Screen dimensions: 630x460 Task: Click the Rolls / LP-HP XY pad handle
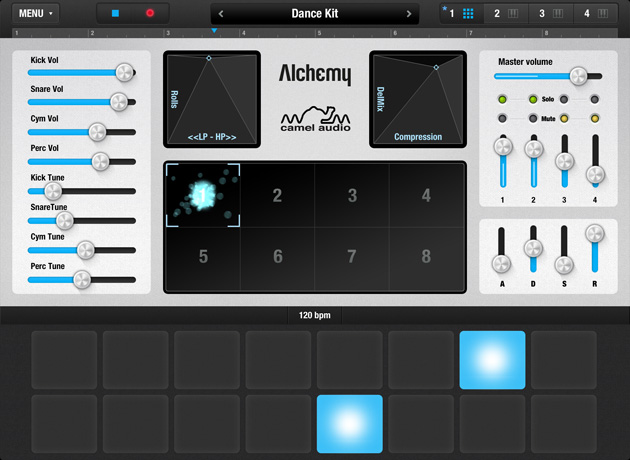pyautogui.click(x=209, y=58)
